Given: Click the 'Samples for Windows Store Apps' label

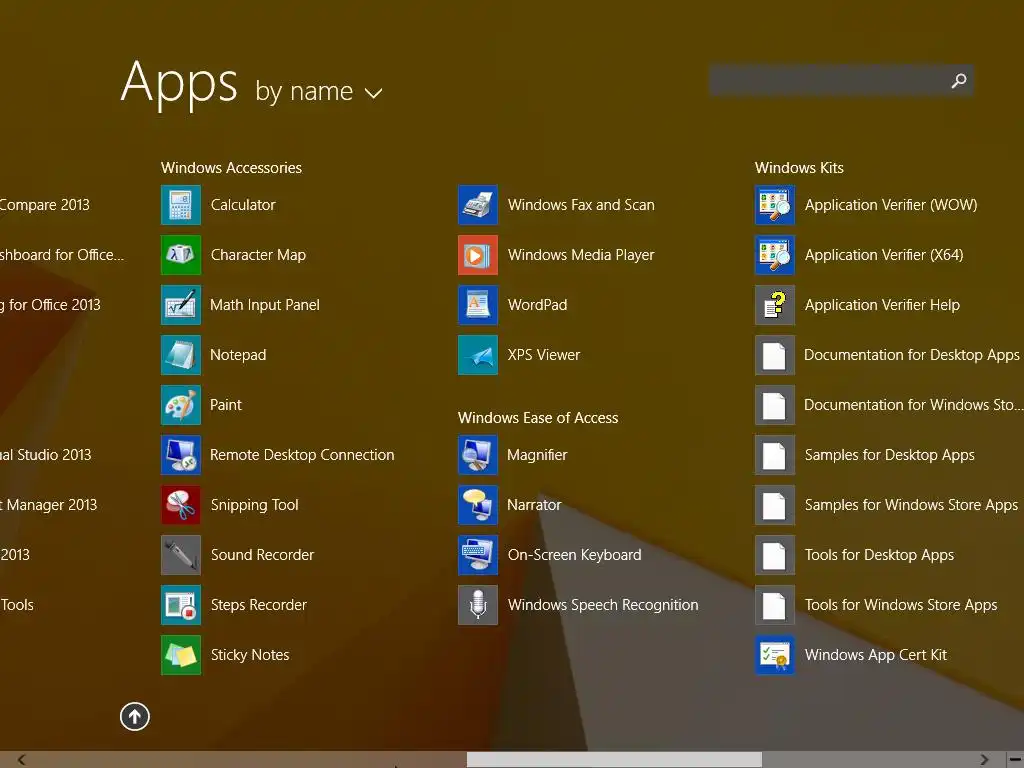Looking at the screenshot, I should point(911,505).
